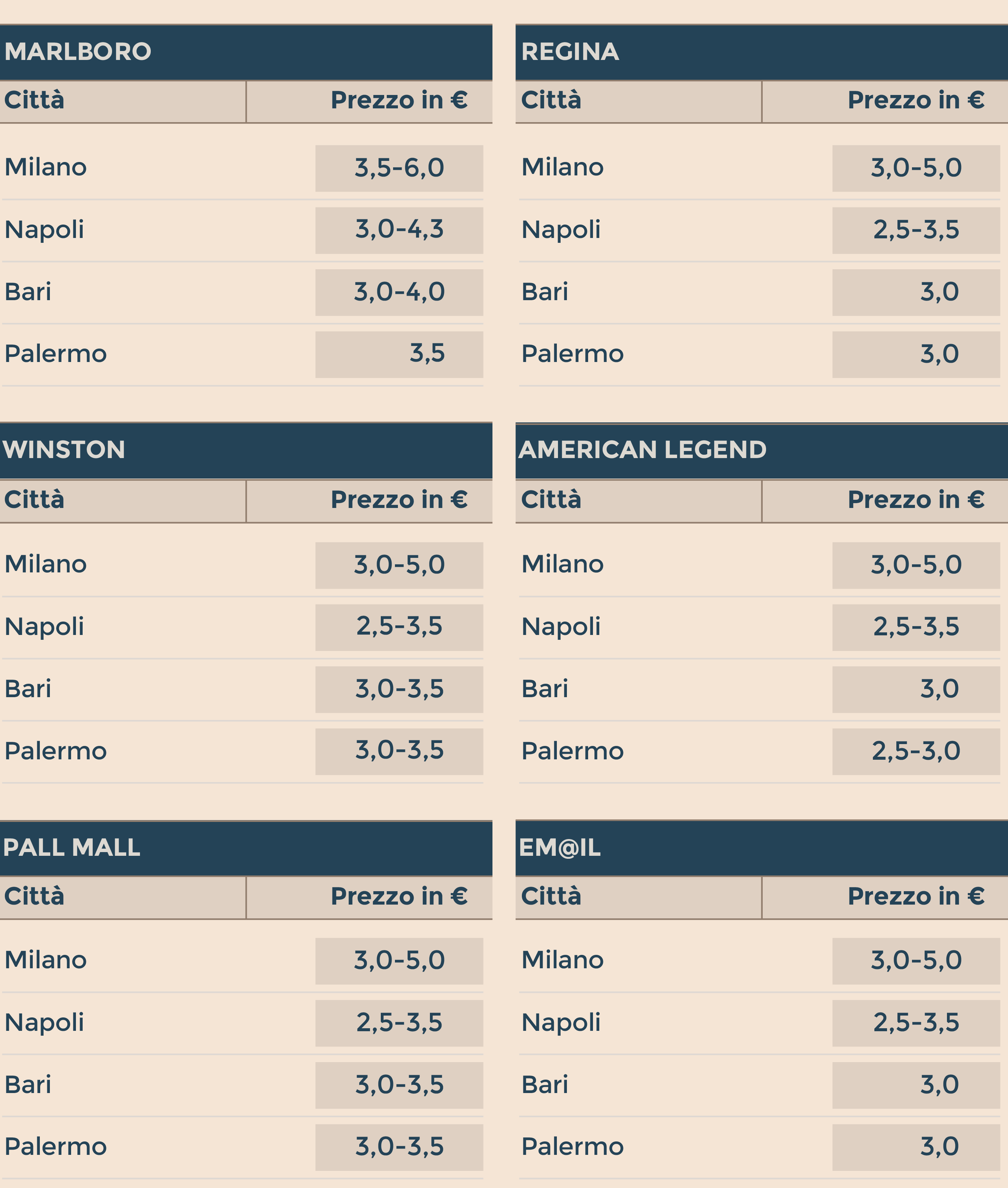Click the "Prezzo in €" header under Em@il
The image size is (1008, 1188).
[x=915, y=896]
